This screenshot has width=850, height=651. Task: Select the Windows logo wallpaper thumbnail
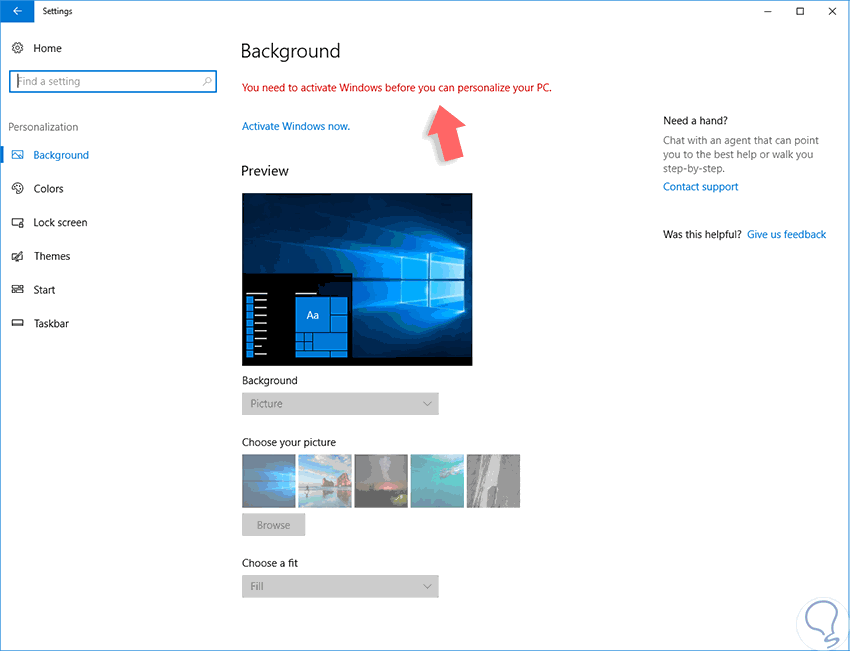click(269, 481)
